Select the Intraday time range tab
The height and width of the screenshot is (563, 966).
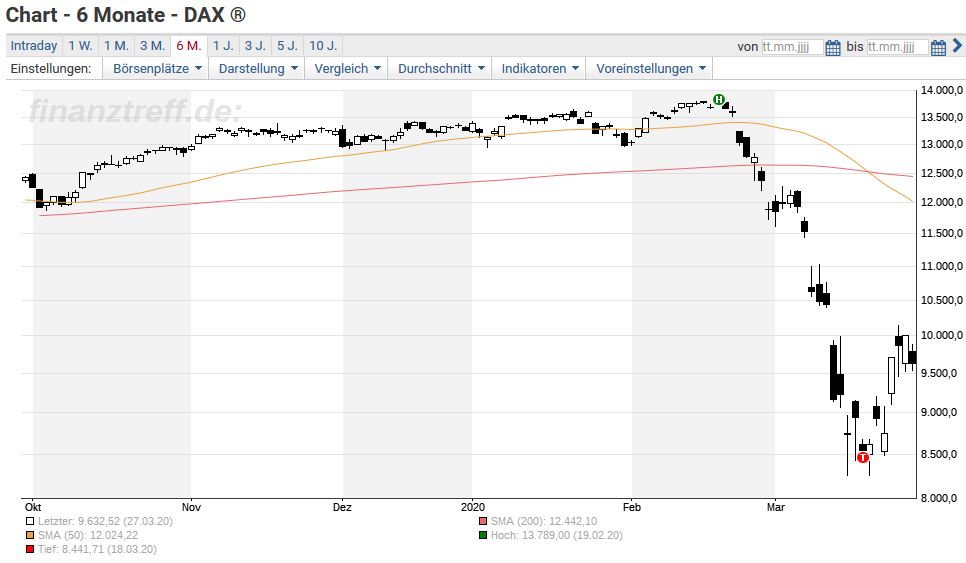tap(34, 46)
